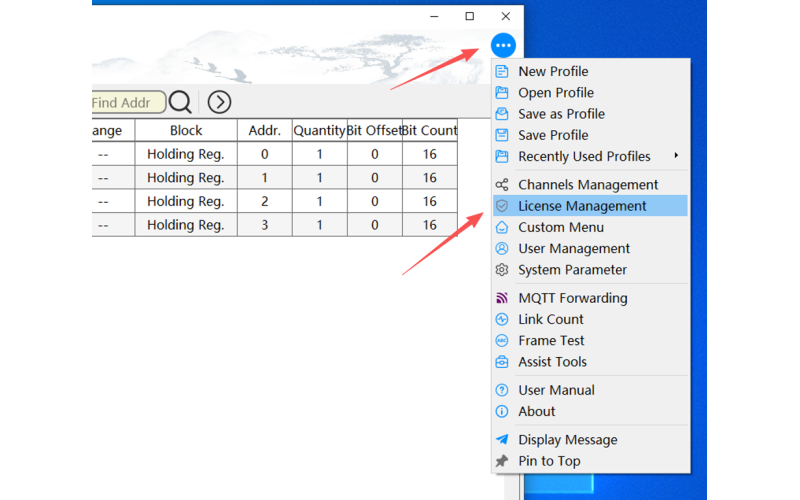
Task: Select Save as Profile menu entry
Action: pos(590,114)
